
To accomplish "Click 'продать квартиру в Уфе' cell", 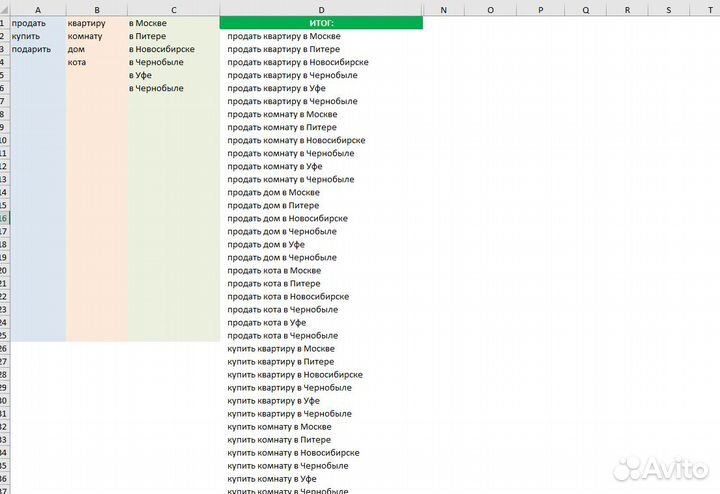I will (321, 88).
